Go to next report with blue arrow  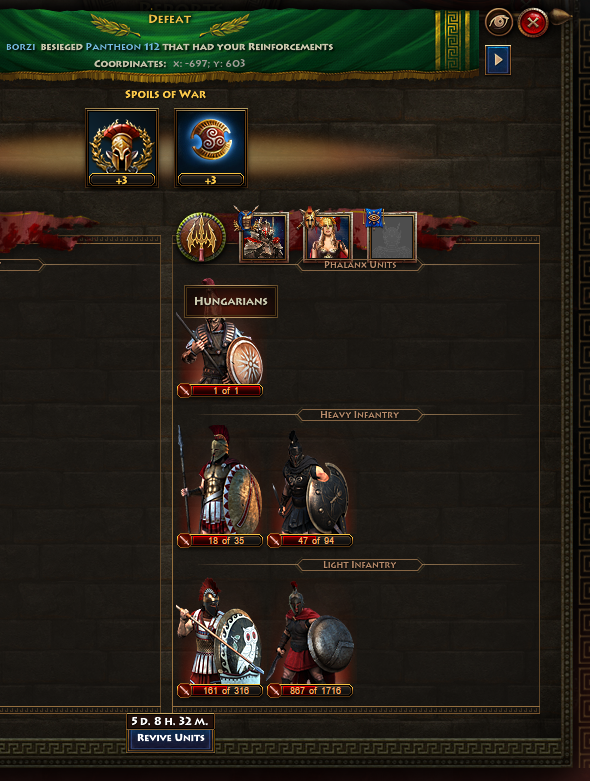498,60
